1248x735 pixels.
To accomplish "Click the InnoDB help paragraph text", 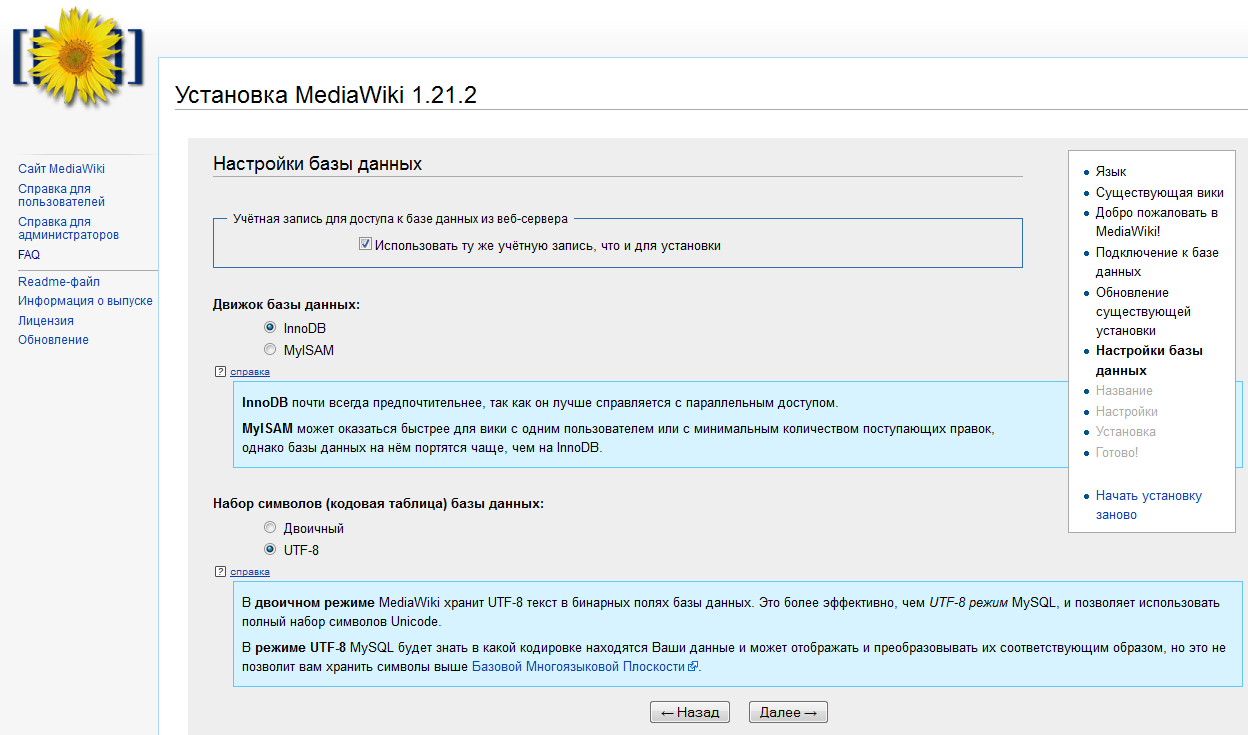I will click(540, 403).
